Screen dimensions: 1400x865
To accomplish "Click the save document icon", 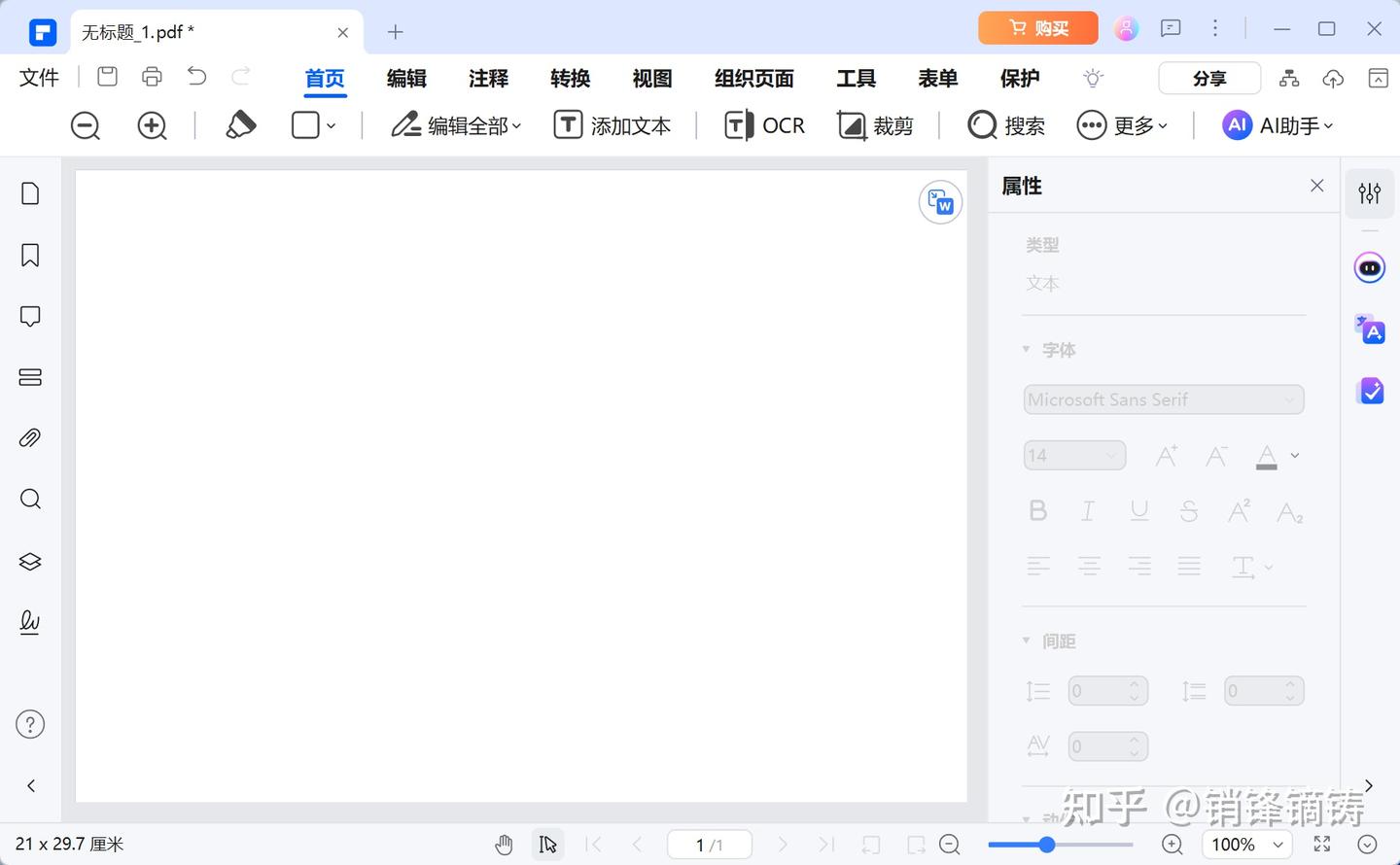I will tap(108, 77).
